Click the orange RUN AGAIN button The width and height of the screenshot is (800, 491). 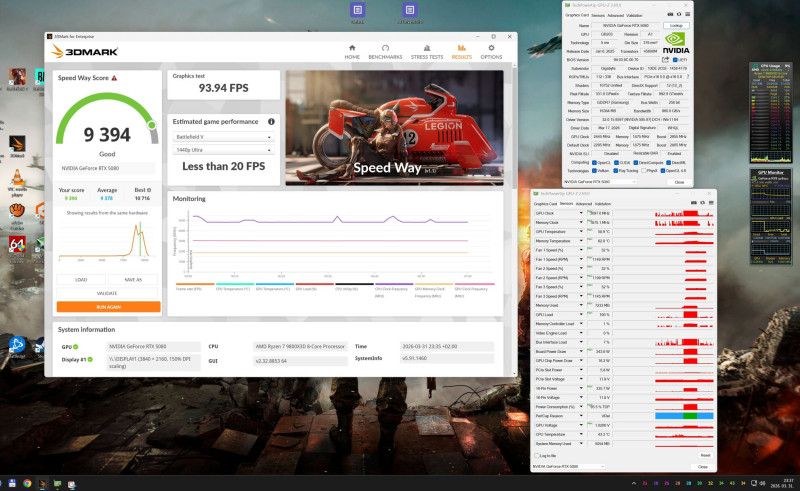(108, 307)
